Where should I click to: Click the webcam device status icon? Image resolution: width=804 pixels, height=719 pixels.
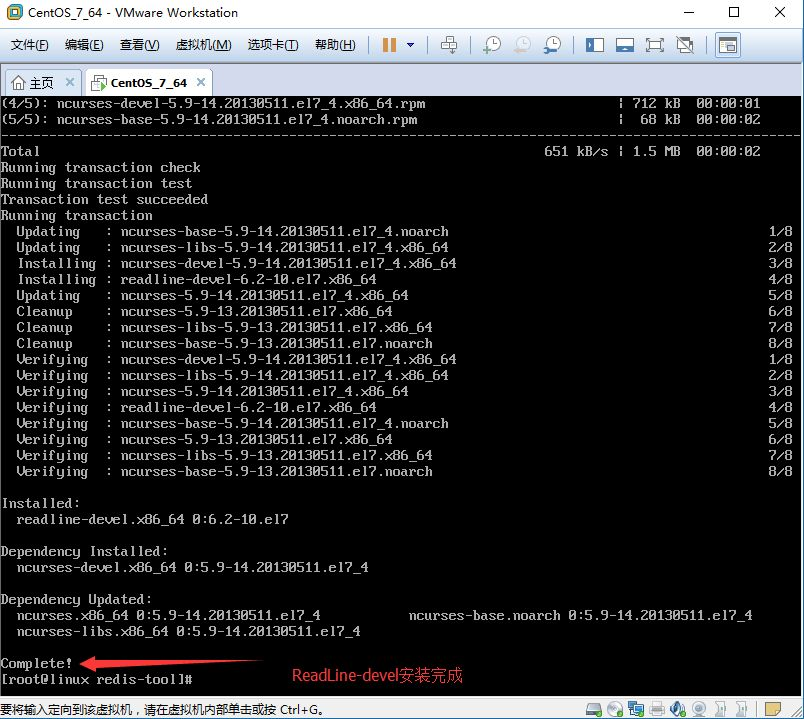[699, 709]
